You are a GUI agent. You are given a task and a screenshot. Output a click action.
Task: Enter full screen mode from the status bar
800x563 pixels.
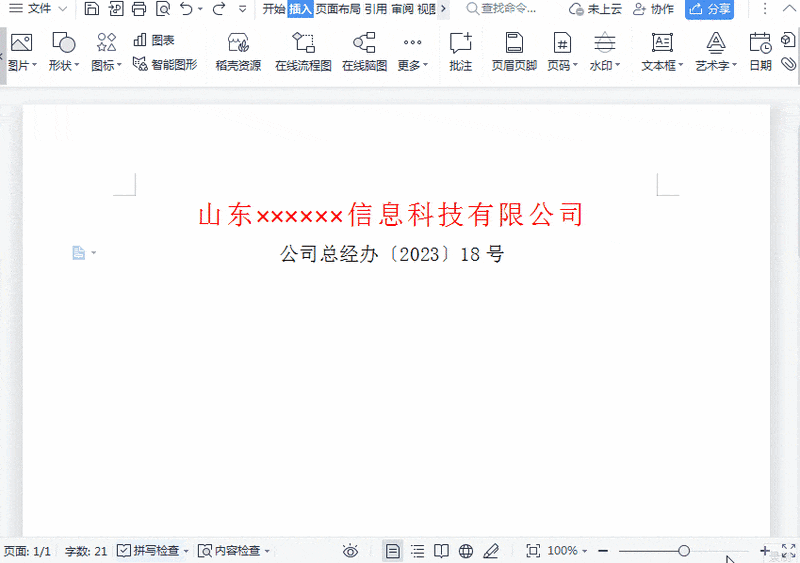click(788, 551)
